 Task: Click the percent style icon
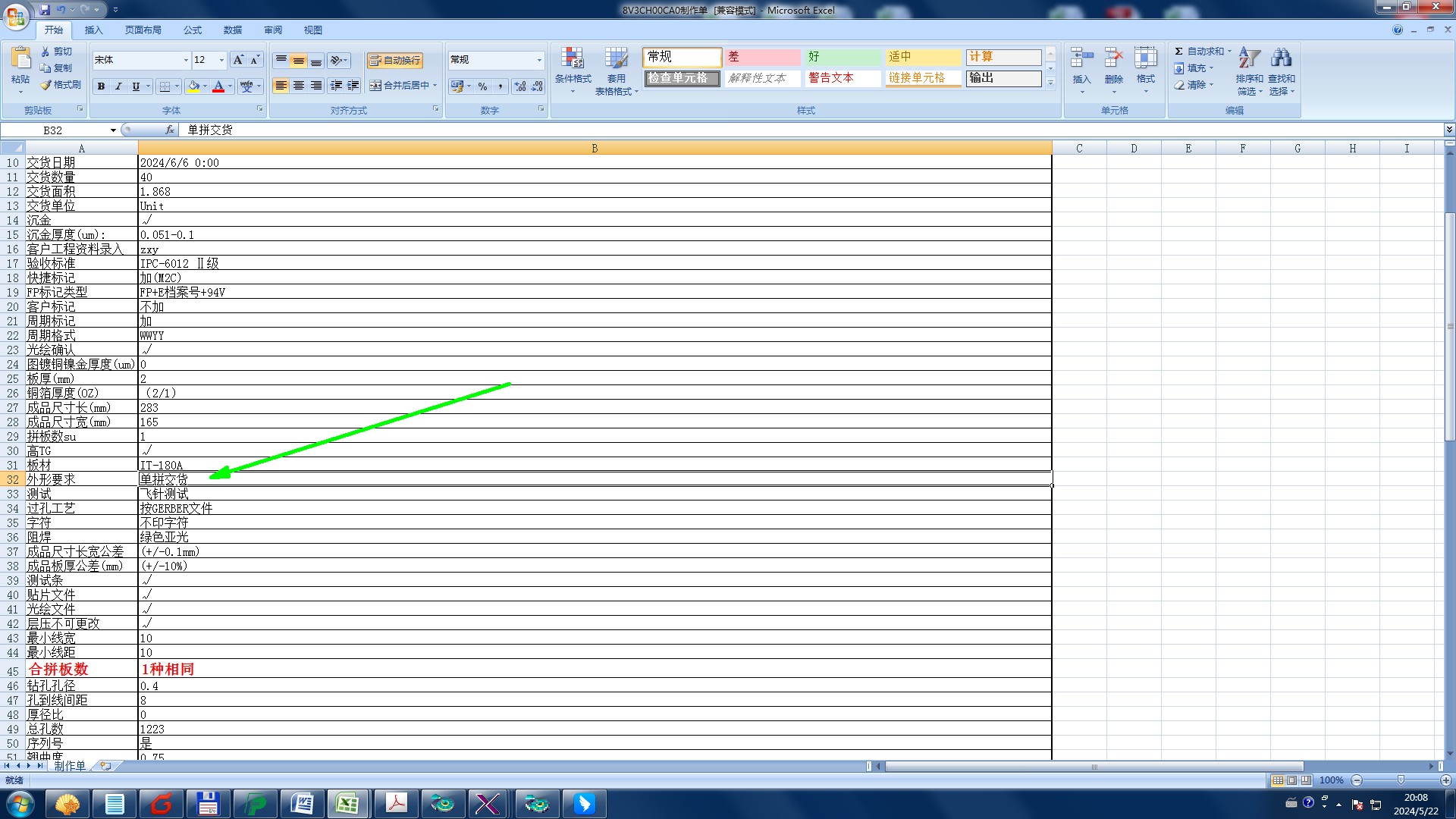click(482, 86)
